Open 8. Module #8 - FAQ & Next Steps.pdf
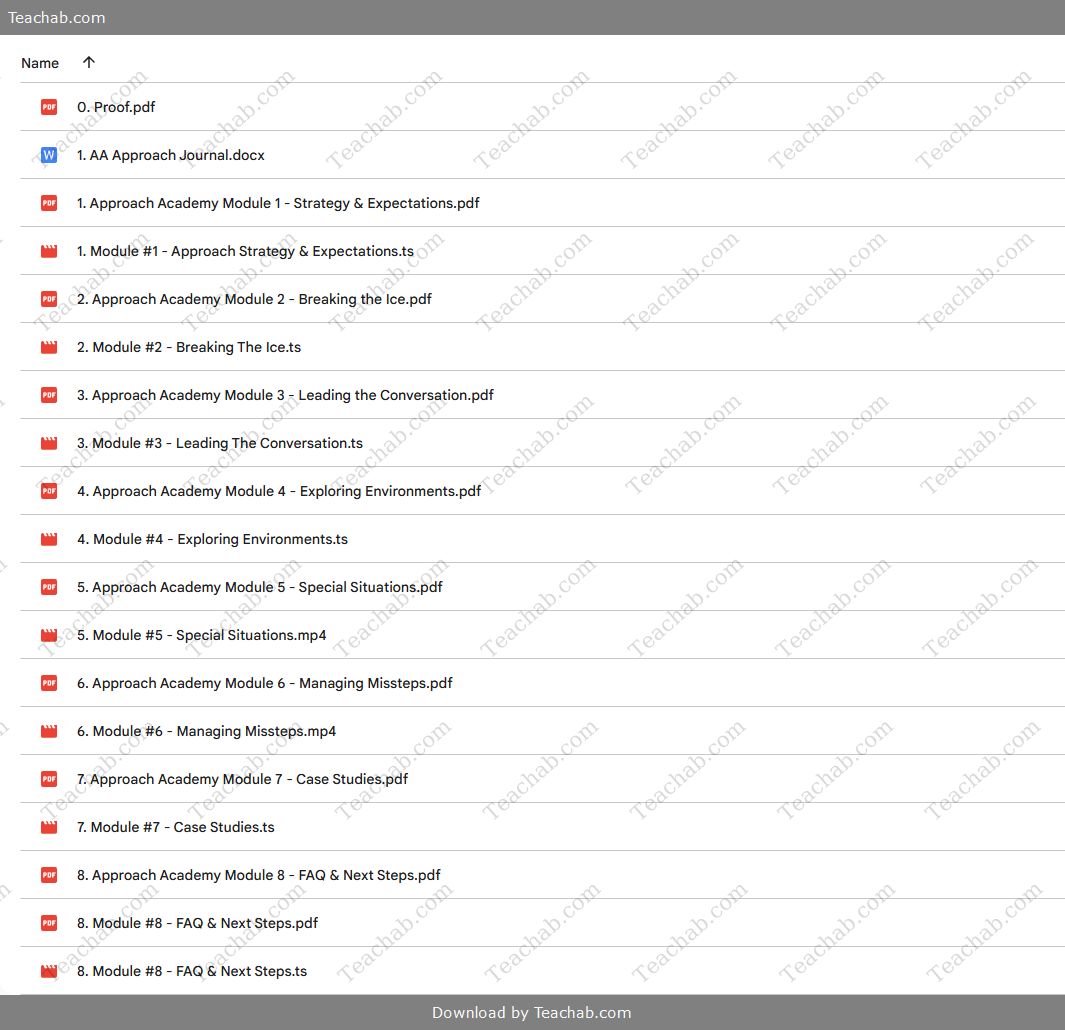Image resolution: width=1065 pixels, height=1030 pixels. tap(197, 923)
